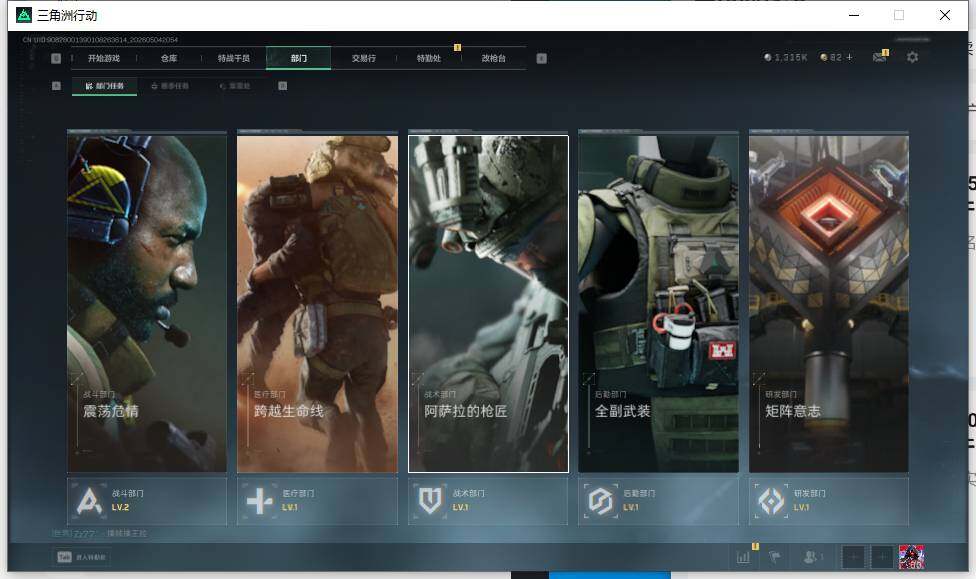This screenshot has width=976, height=579.
Task: Select the 部门 tab
Action: coord(299,58)
